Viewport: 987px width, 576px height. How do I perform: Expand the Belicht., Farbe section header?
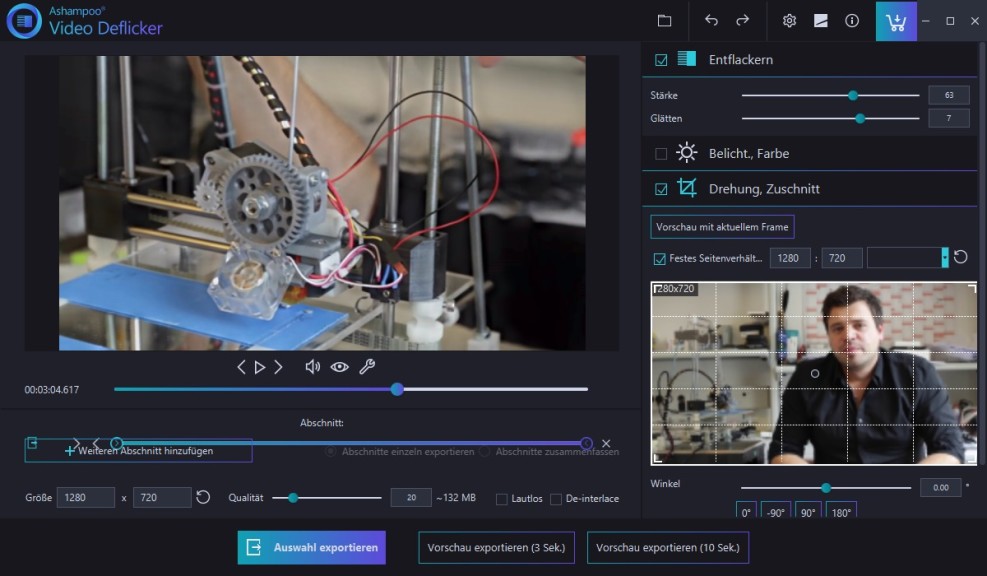tap(748, 154)
